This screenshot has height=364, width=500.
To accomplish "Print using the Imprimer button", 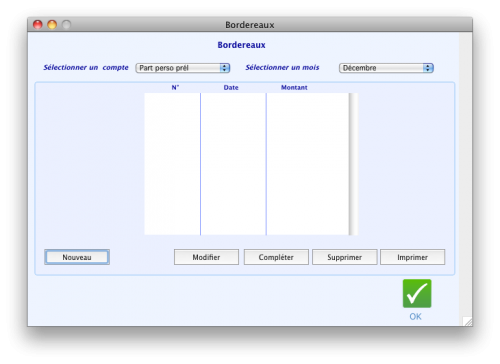I will click(x=412, y=257).
